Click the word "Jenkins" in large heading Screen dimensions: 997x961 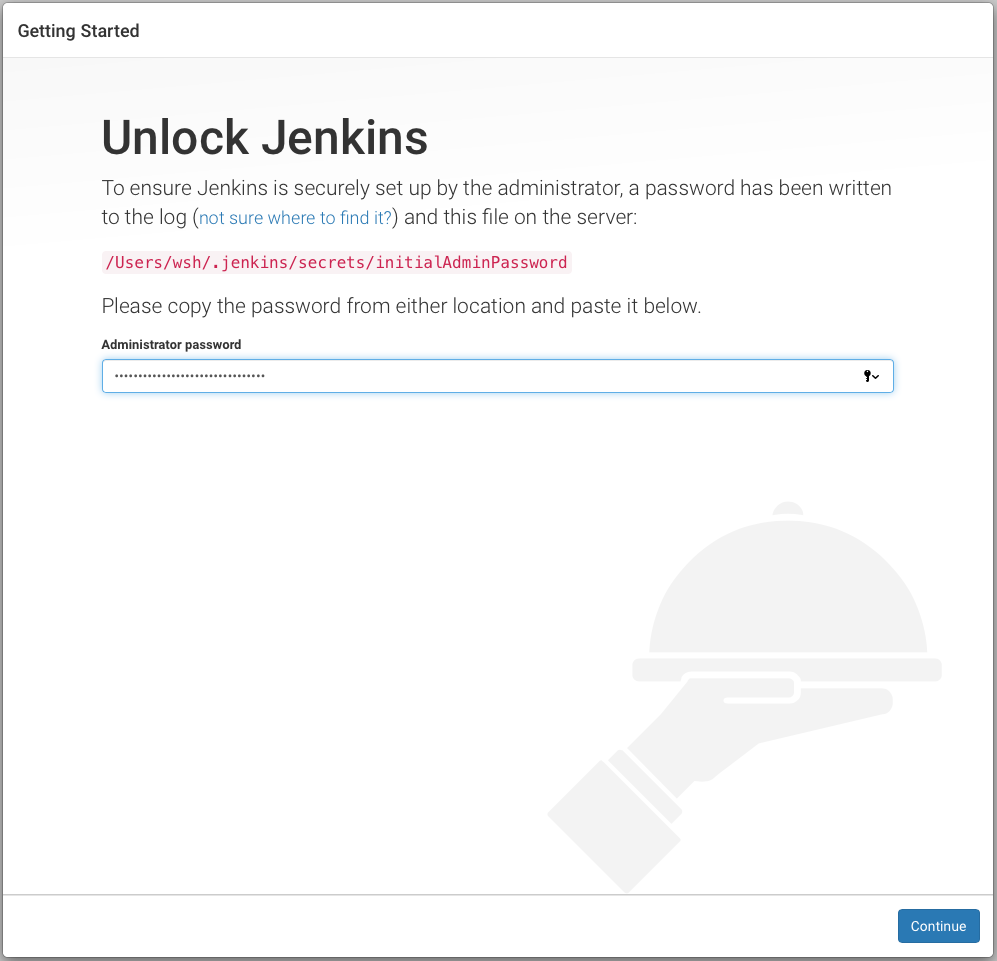(345, 137)
